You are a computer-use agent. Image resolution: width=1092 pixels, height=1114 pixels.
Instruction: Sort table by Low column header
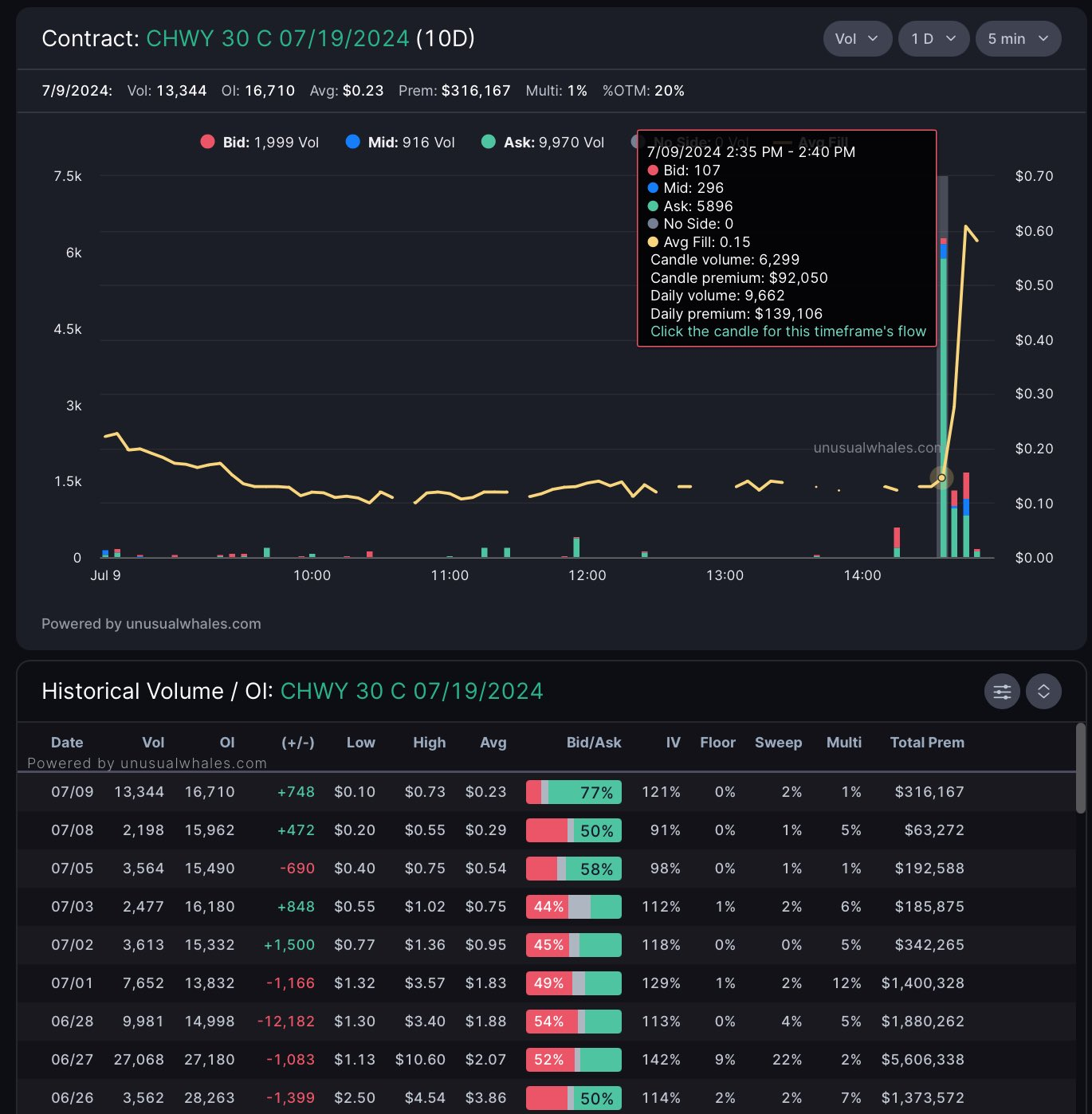[x=361, y=743]
